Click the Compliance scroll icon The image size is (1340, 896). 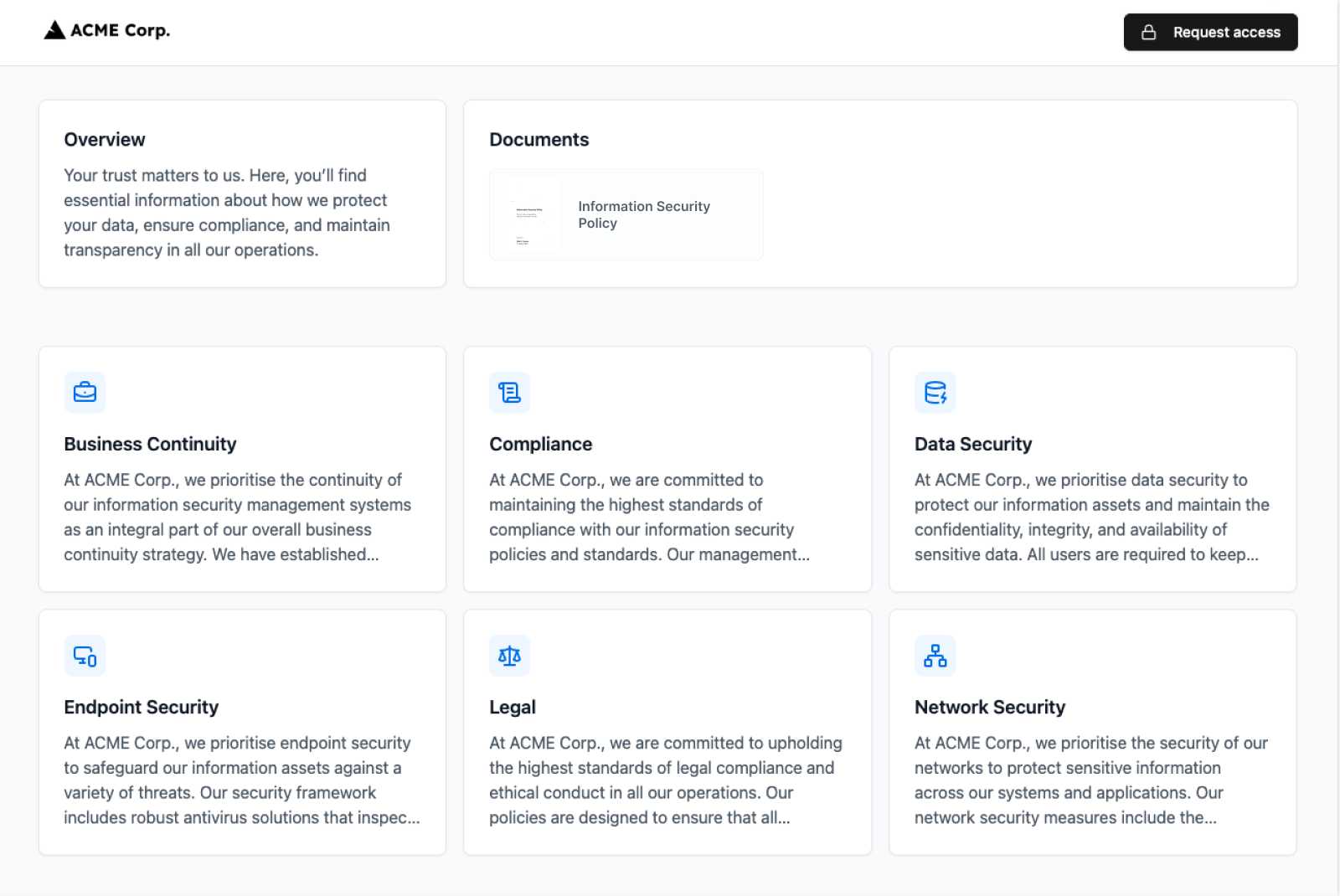pos(509,392)
